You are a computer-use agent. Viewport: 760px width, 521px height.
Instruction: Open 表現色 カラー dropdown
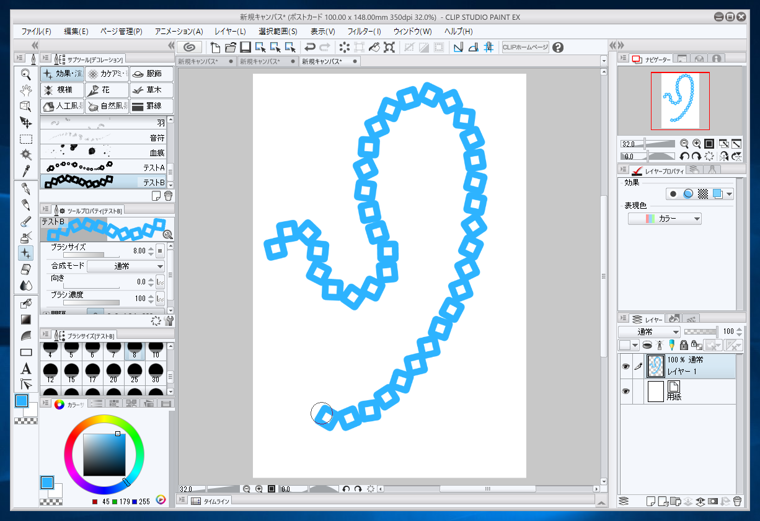(x=665, y=219)
